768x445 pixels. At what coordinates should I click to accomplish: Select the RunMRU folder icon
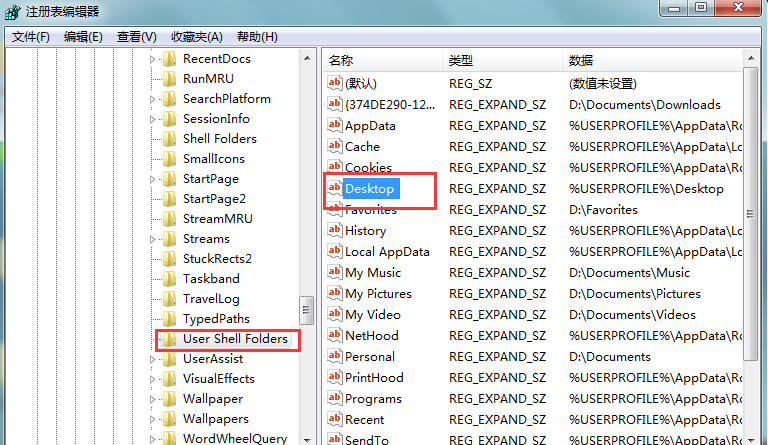tap(169, 79)
